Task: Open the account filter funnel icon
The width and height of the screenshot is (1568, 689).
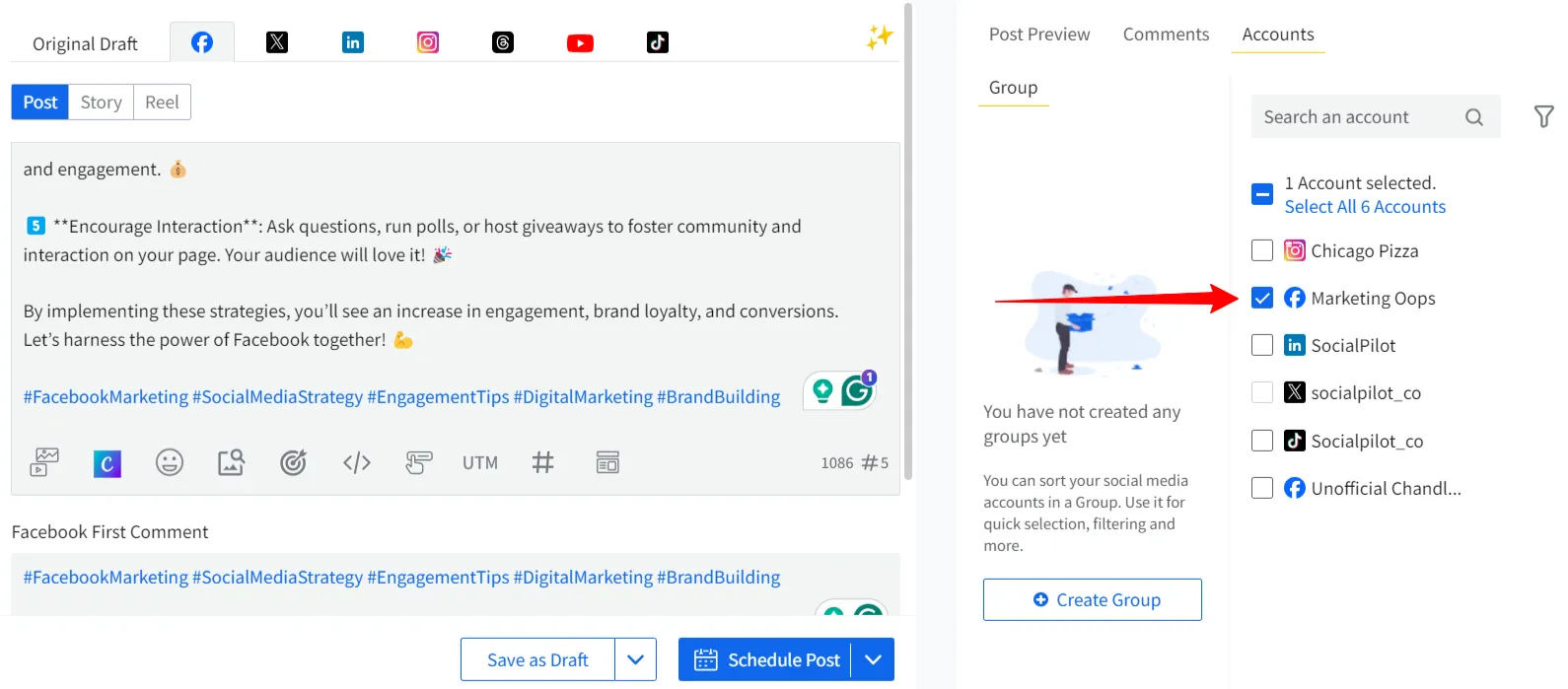Action: point(1544,116)
